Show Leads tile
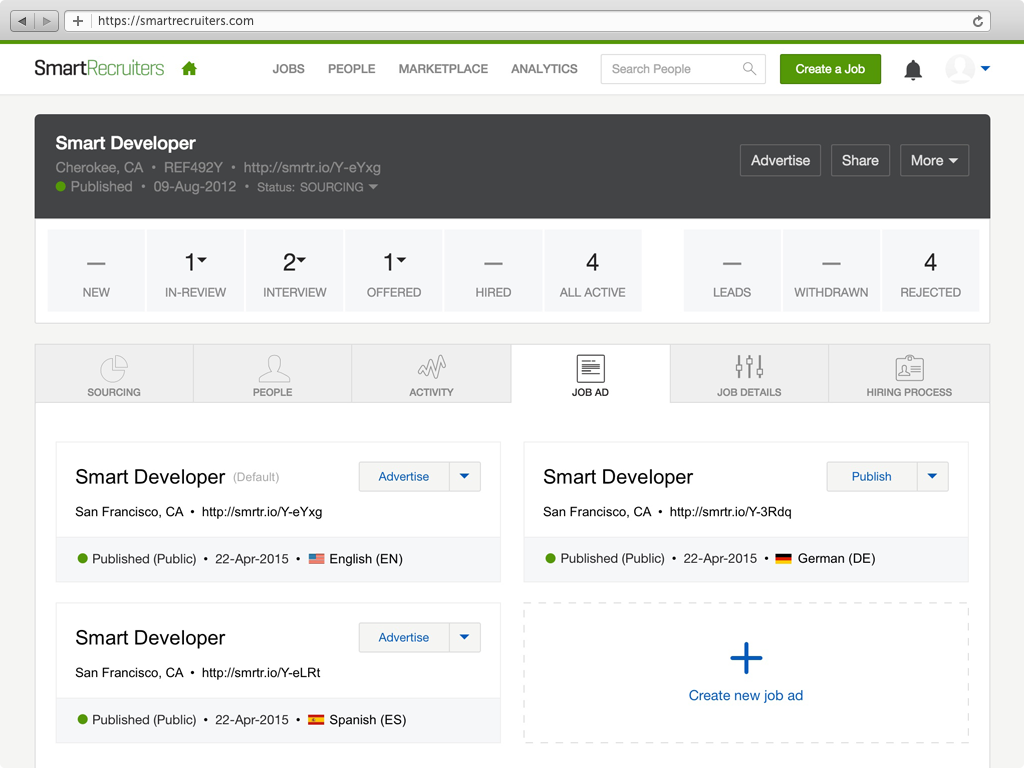 (732, 270)
